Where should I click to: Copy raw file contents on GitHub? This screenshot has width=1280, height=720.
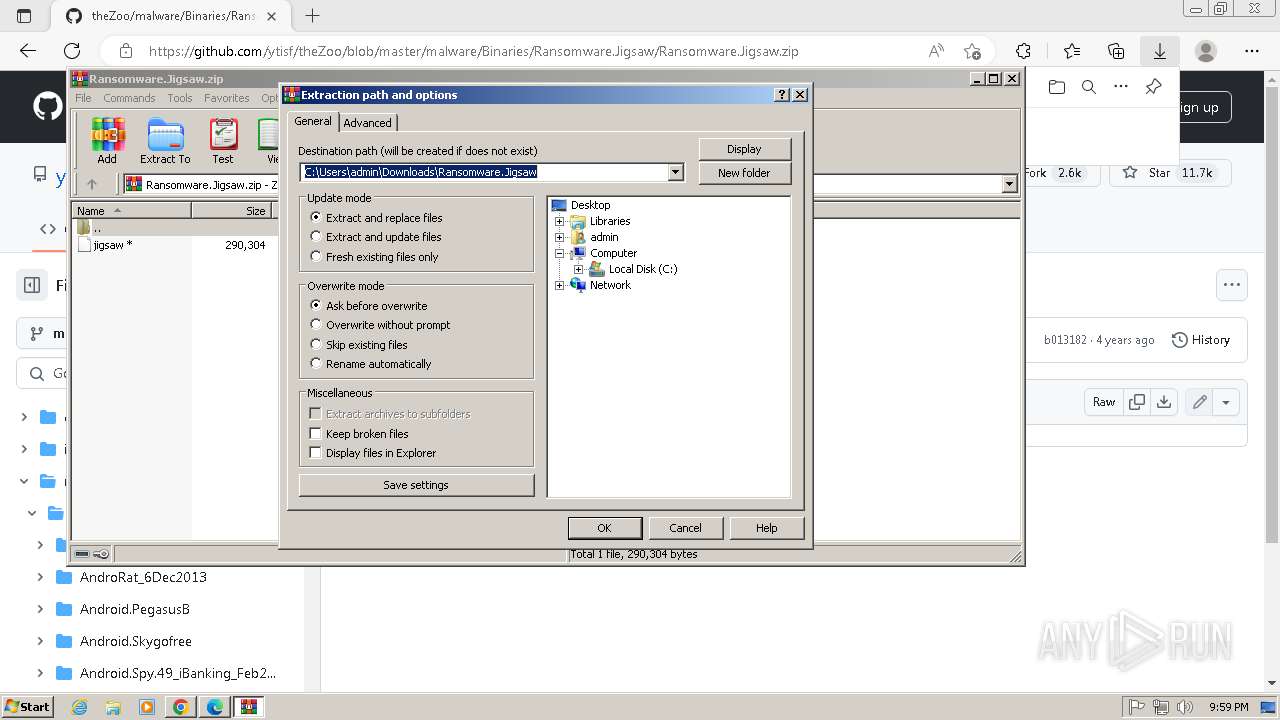(1137, 402)
